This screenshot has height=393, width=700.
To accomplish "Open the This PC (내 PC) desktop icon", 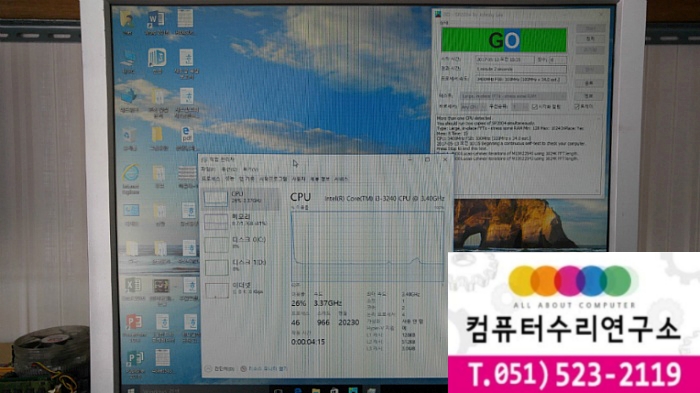I will pyautogui.click(x=129, y=61).
